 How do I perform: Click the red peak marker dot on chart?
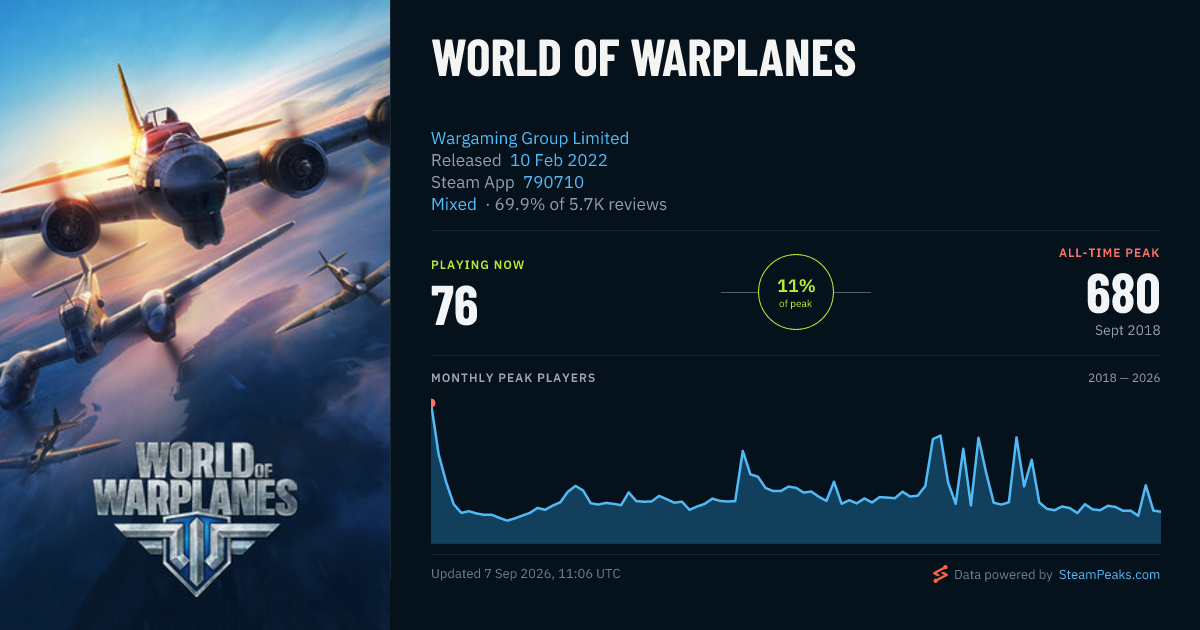coord(432,403)
